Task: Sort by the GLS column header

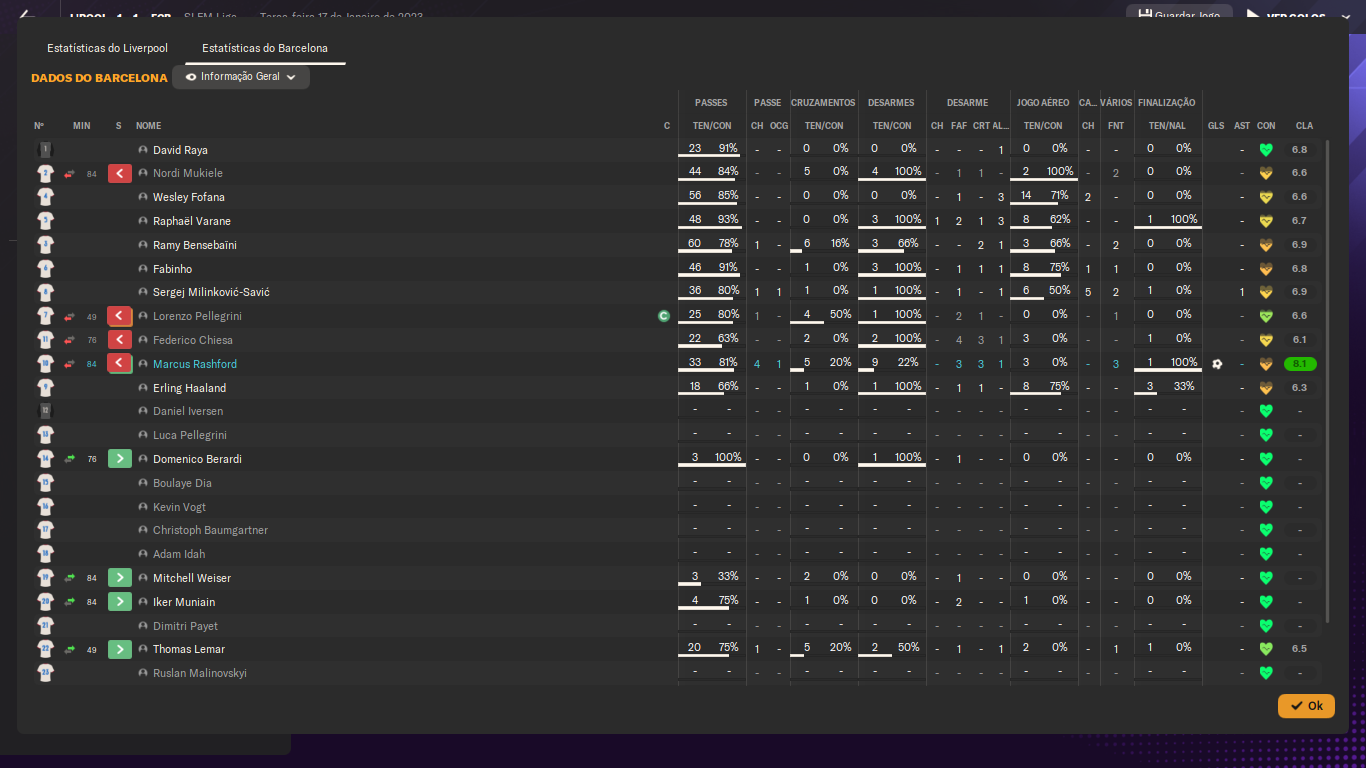Action: pyautogui.click(x=1216, y=126)
